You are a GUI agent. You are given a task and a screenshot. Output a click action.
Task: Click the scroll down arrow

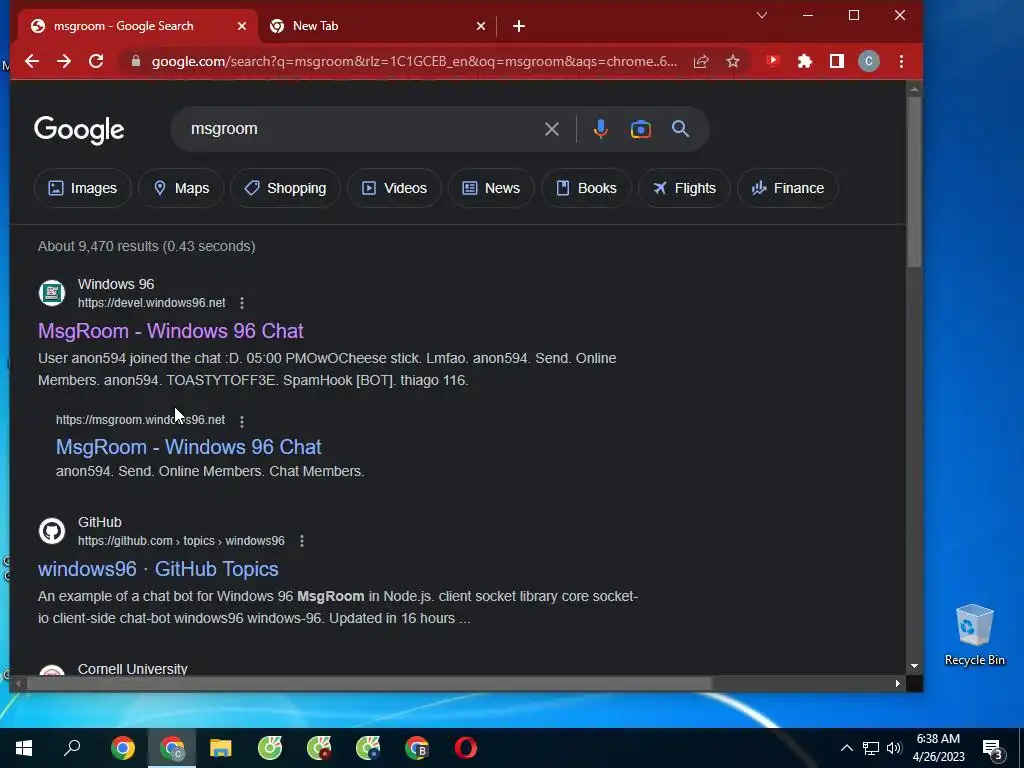(x=914, y=665)
